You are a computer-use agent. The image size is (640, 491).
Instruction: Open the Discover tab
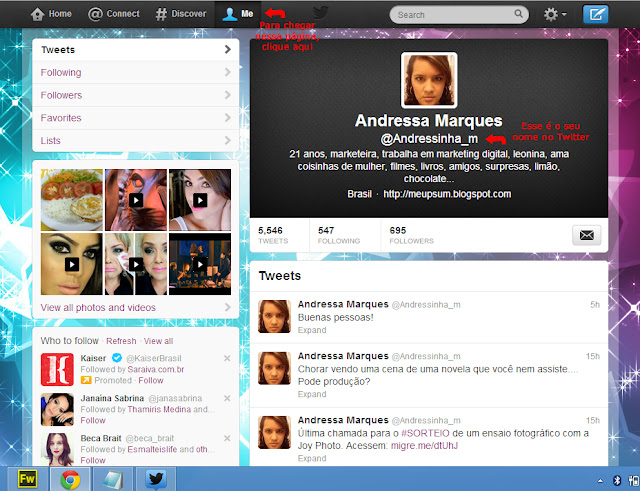(x=181, y=14)
